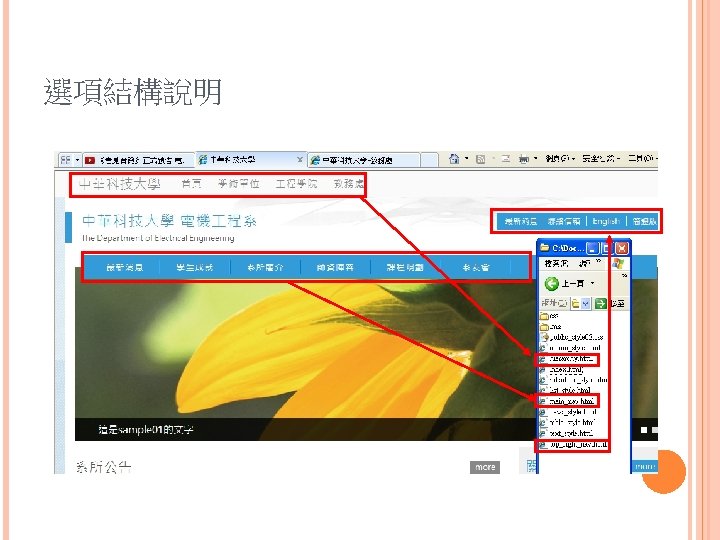Click the 首頁 link in top navigation
The image size is (720, 540).
tap(191, 184)
